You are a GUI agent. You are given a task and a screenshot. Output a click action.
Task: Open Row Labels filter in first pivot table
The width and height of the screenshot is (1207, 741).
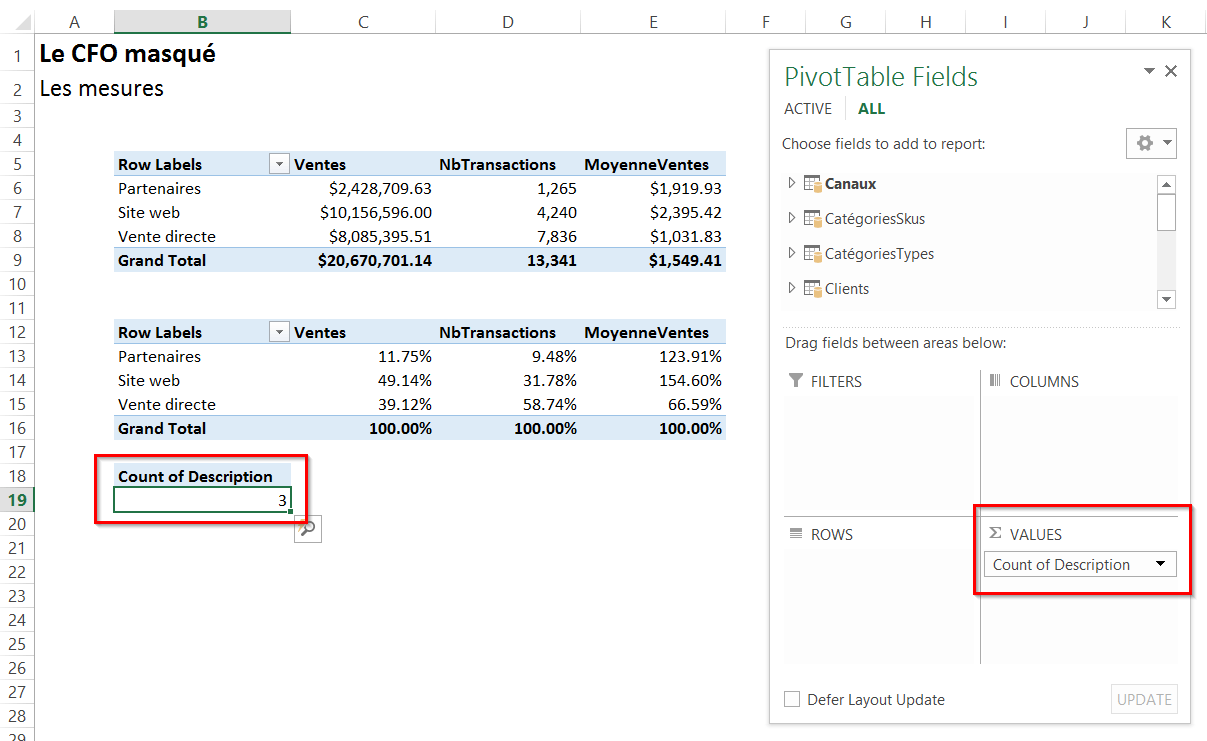tap(279, 165)
